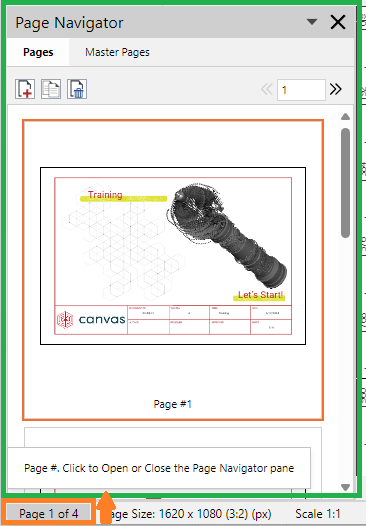366x526 pixels.
Task: Go to next page arrows
Action: 335,89
